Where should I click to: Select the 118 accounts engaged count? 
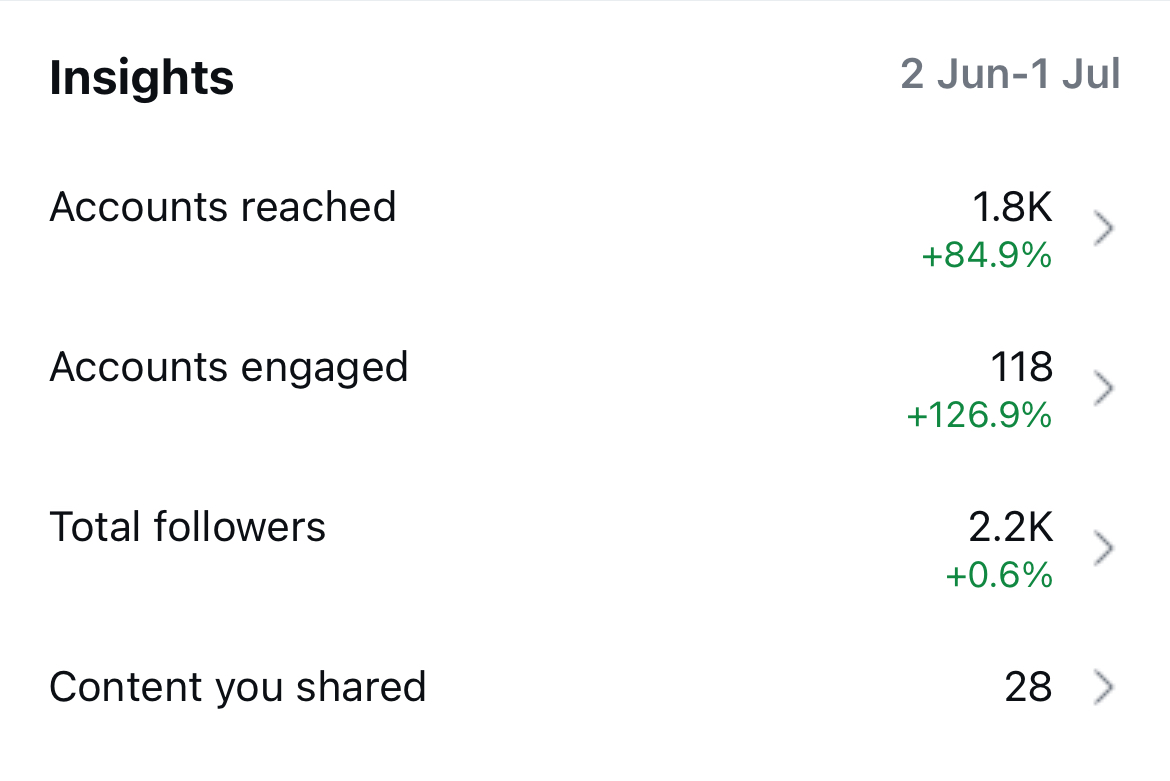[1022, 367]
